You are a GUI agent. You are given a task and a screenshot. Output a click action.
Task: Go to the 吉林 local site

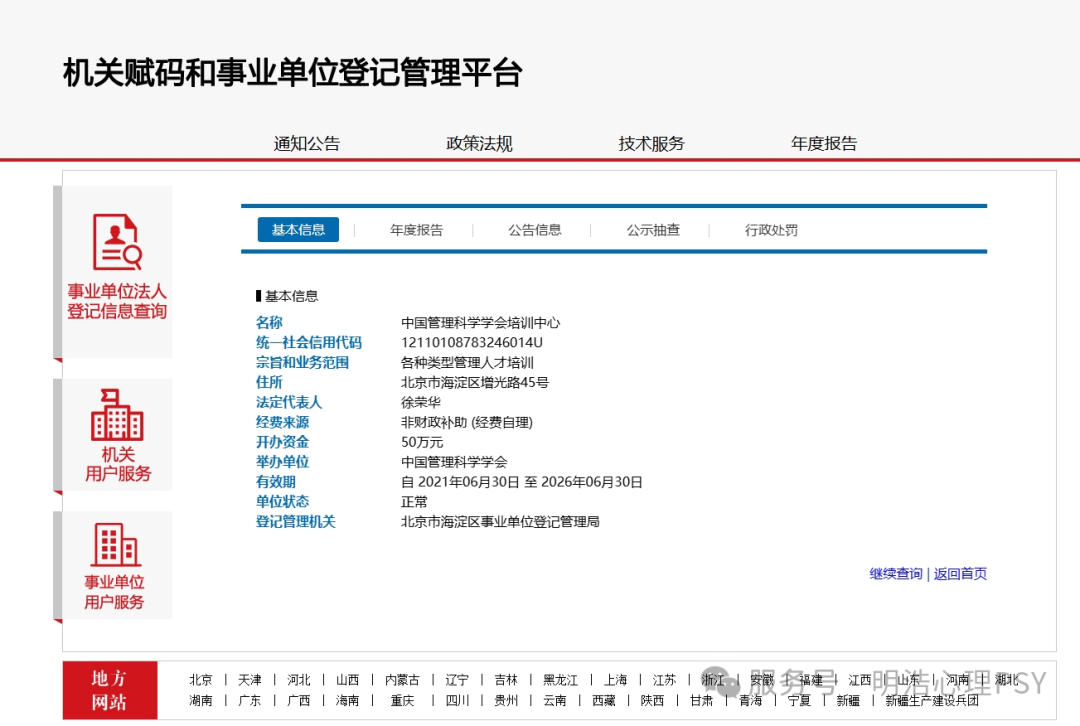click(506, 680)
